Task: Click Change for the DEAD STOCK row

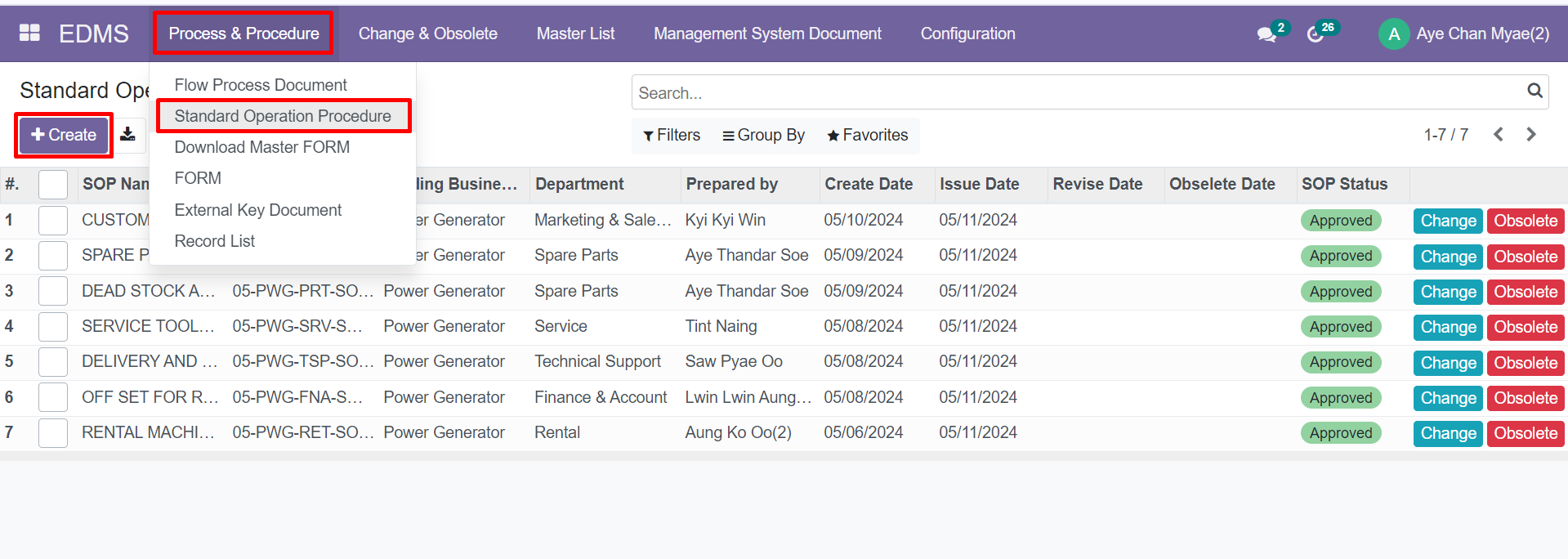Action: pyautogui.click(x=1448, y=292)
